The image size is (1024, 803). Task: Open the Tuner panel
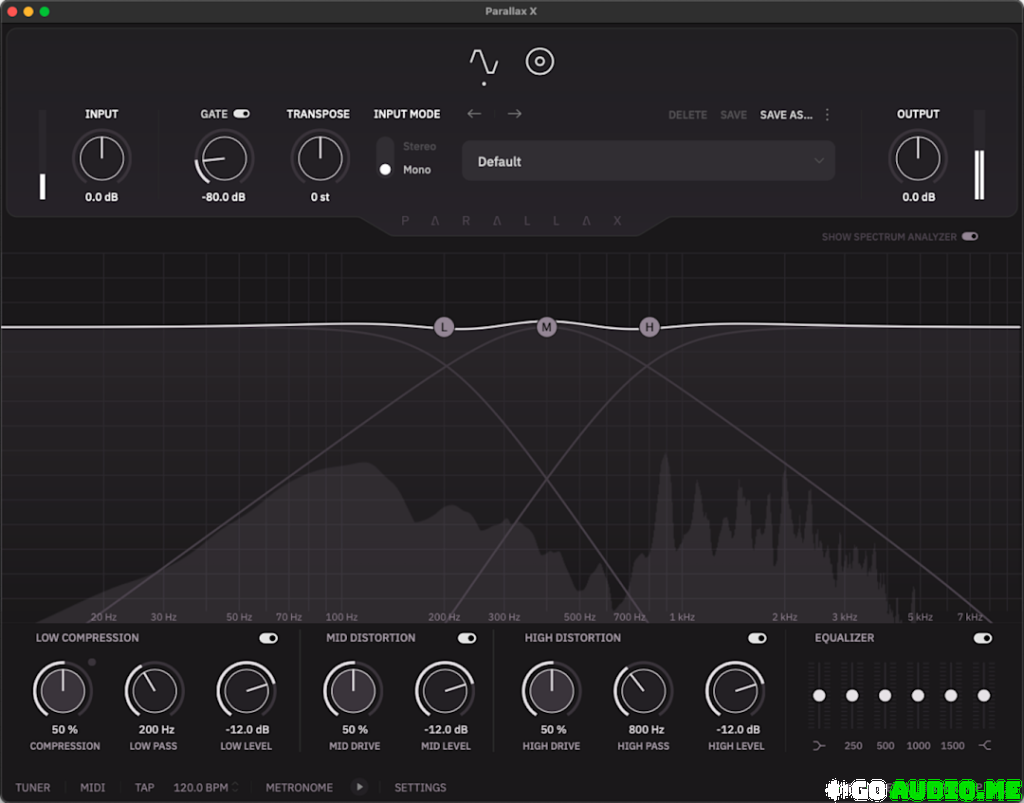coord(33,787)
